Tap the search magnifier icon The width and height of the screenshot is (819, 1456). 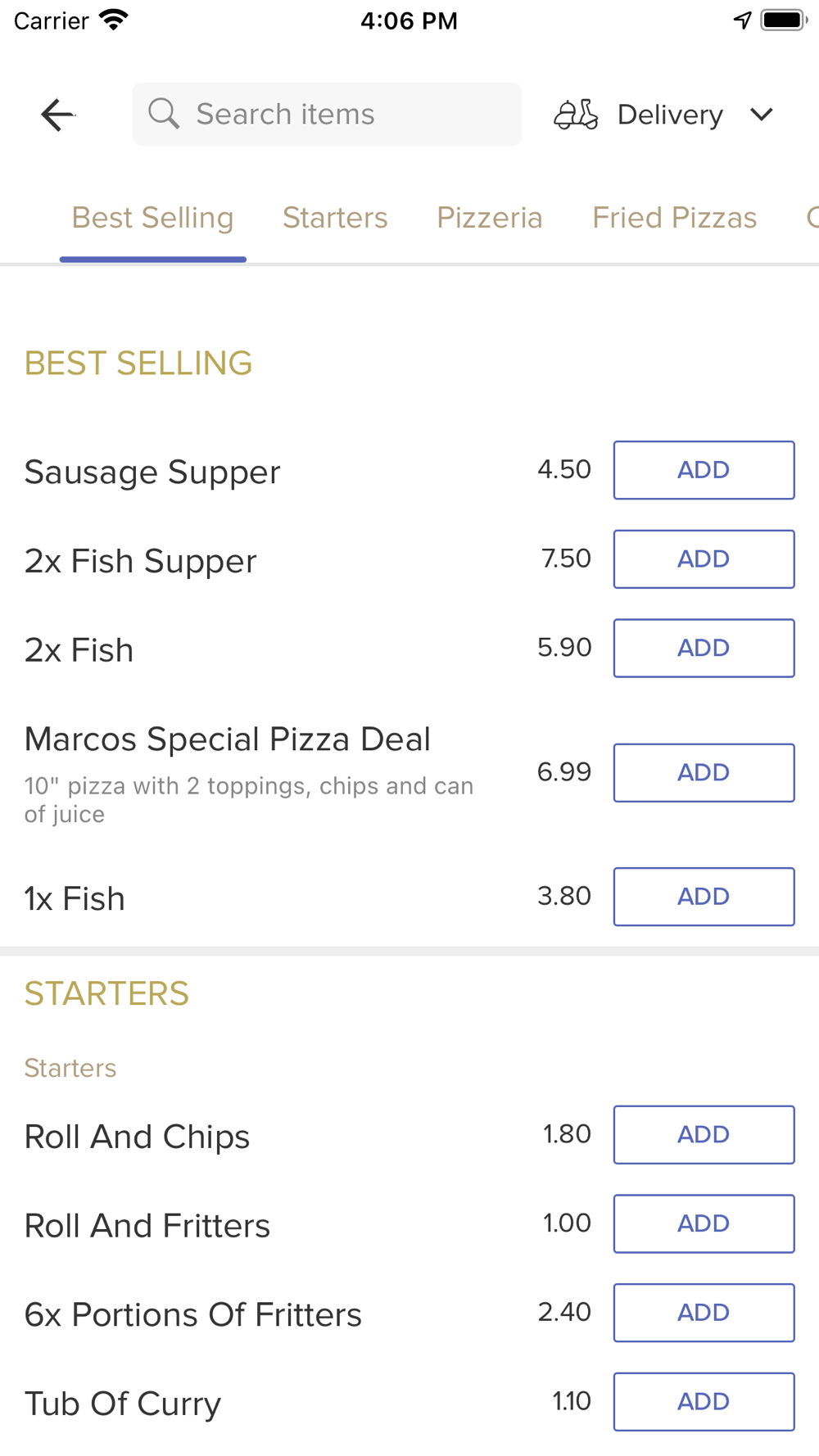pos(164,114)
